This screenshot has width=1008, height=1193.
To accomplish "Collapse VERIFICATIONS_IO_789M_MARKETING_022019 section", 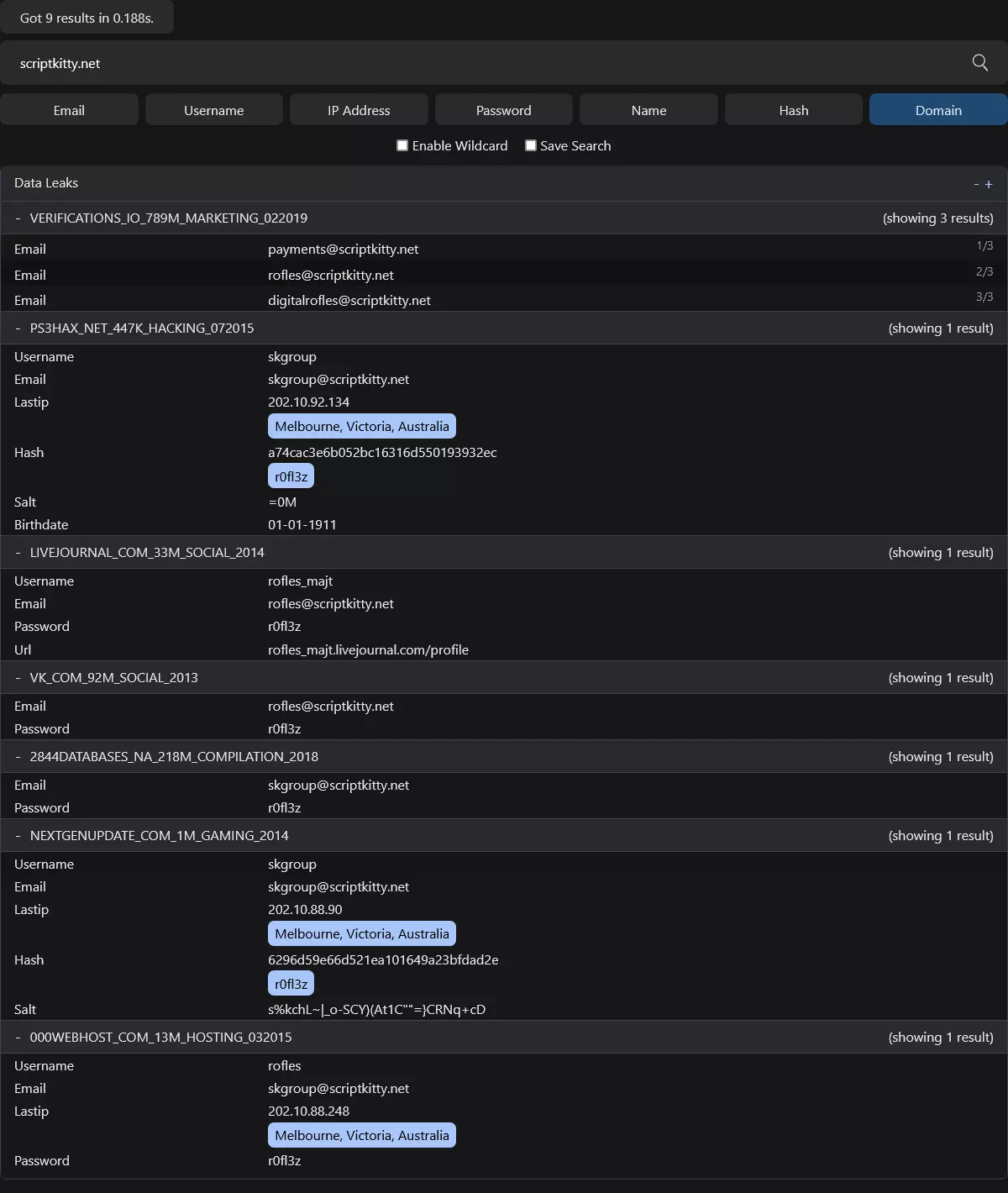I will [x=18, y=218].
